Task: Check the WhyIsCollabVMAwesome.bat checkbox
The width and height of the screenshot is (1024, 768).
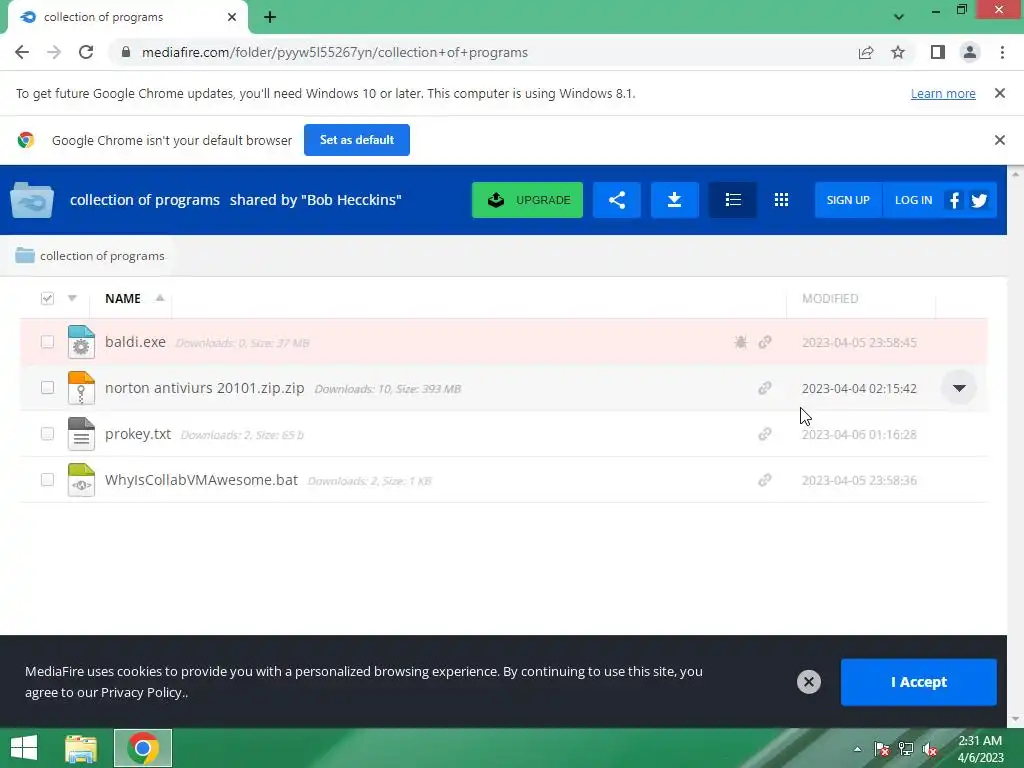Action: (47, 480)
